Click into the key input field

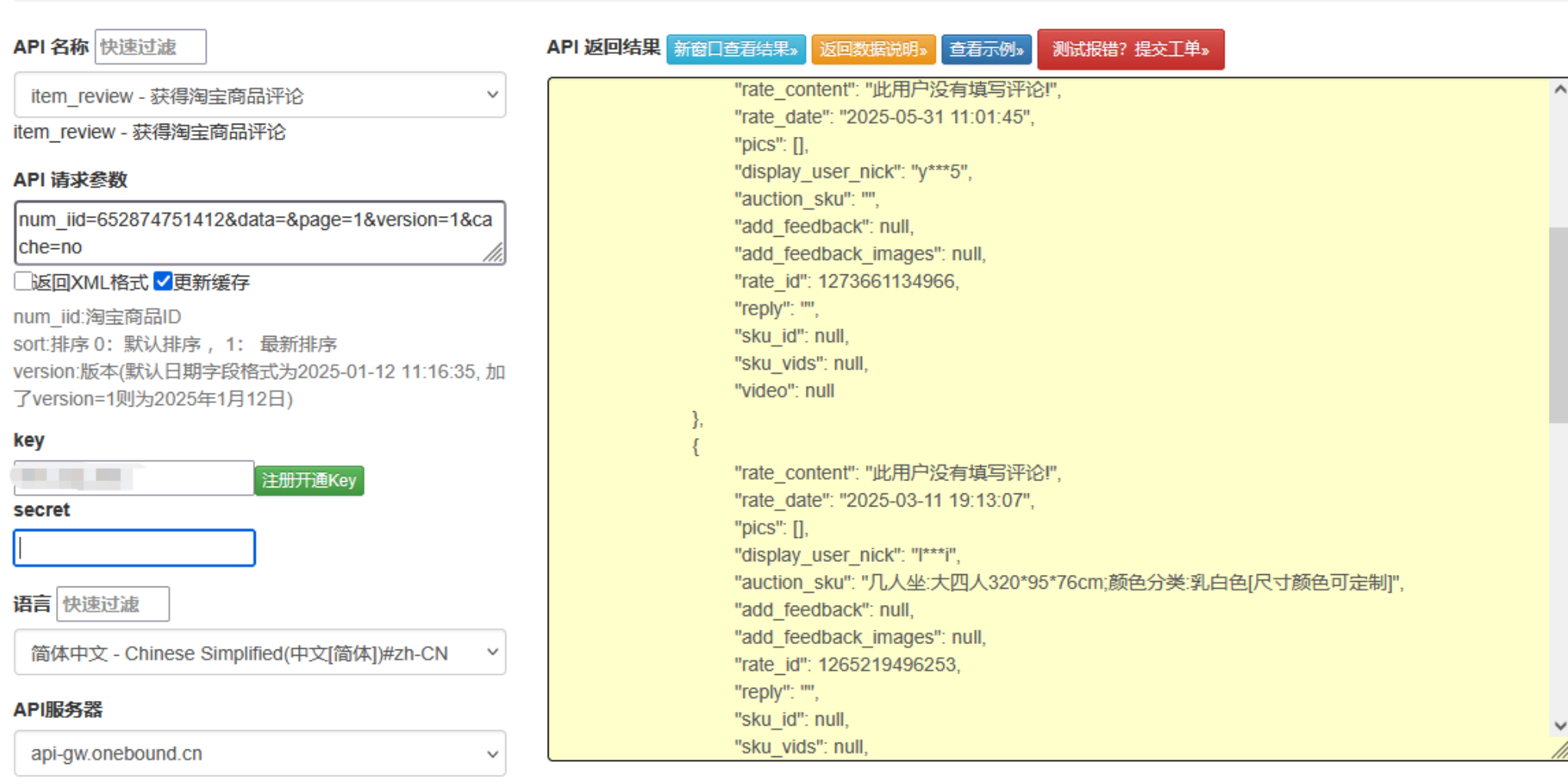[134, 478]
